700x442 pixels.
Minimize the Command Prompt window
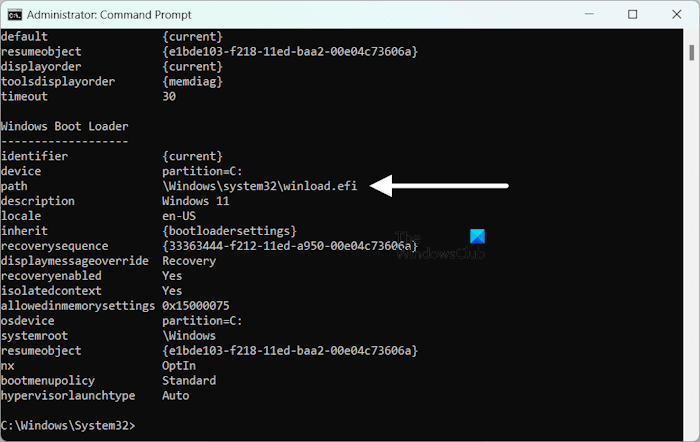click(586, 14)
